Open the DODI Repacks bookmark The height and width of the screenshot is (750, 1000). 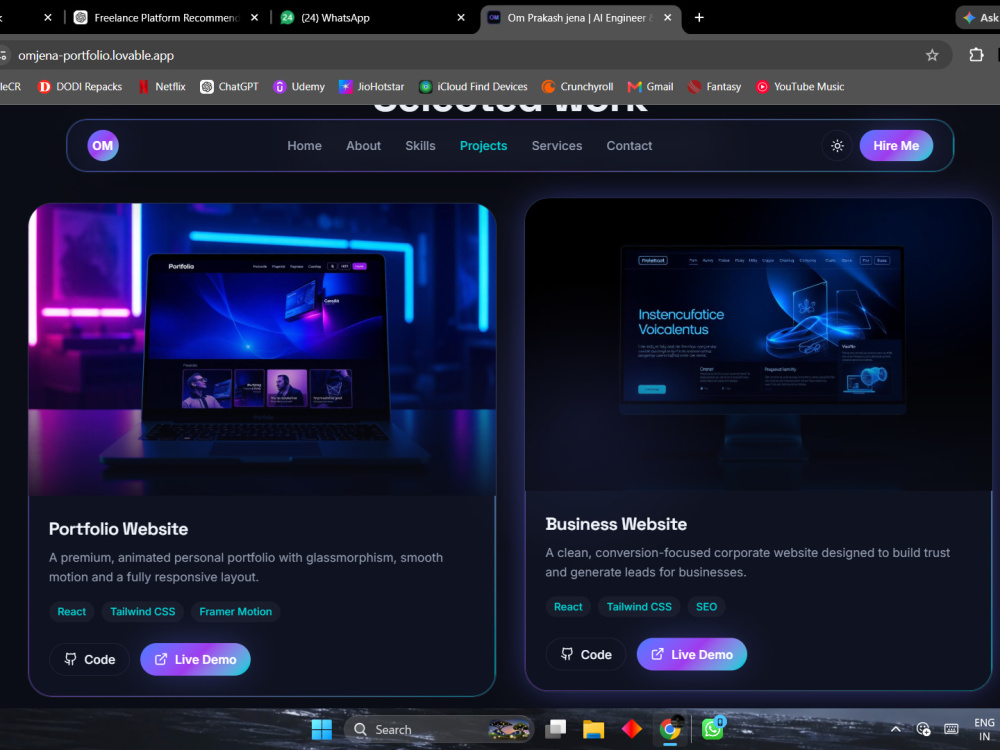(80, 87)
